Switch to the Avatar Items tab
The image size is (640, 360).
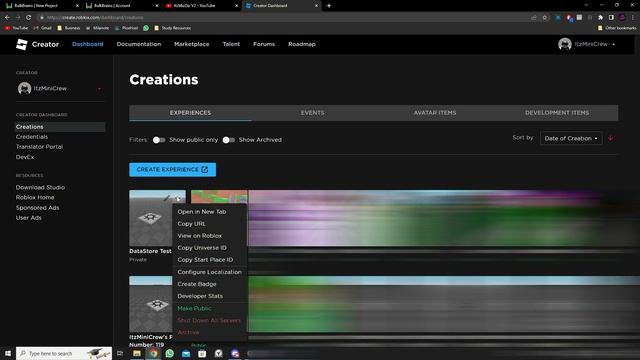[x=435, y=113]
